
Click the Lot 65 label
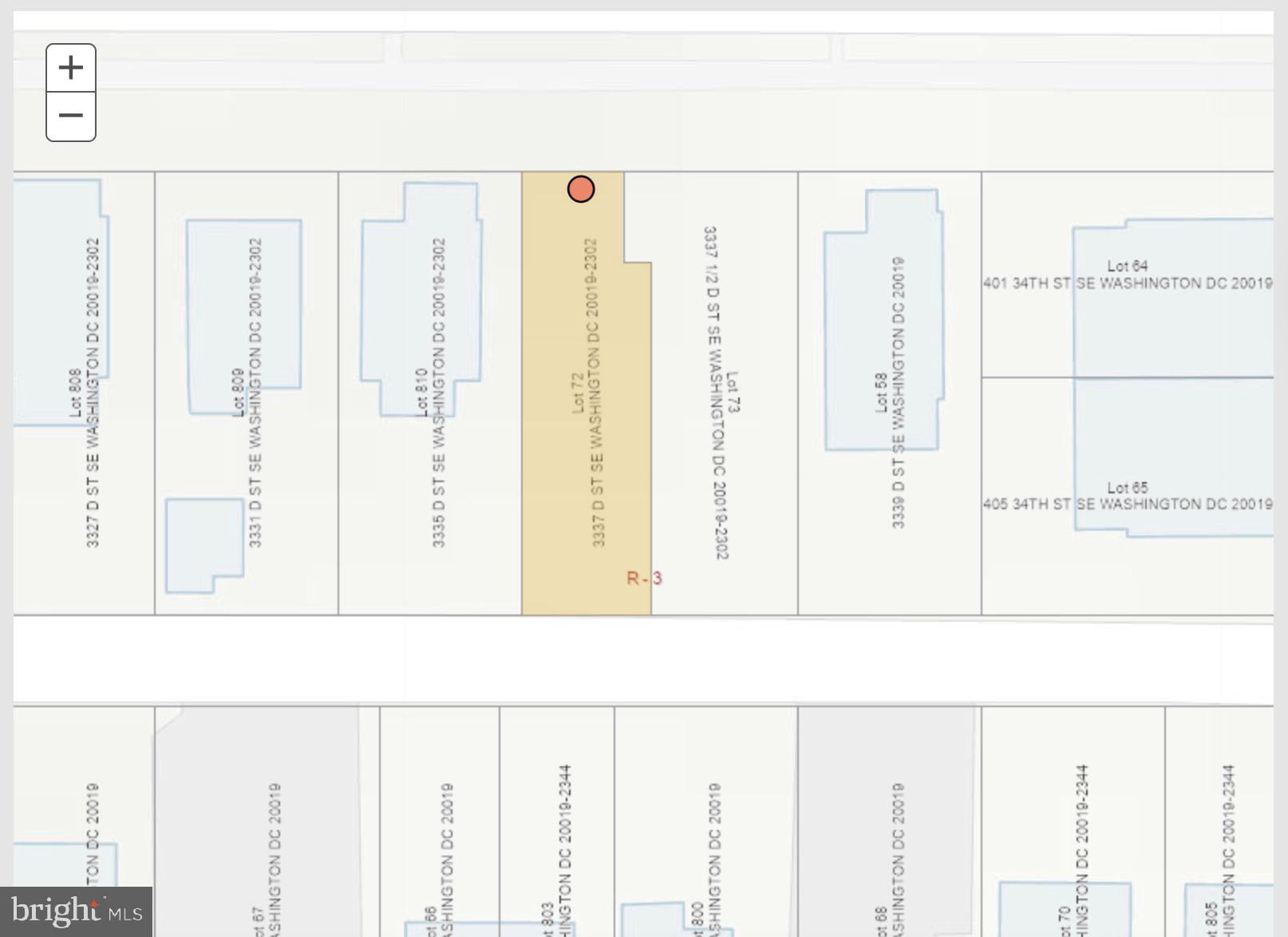[1127, 488]
